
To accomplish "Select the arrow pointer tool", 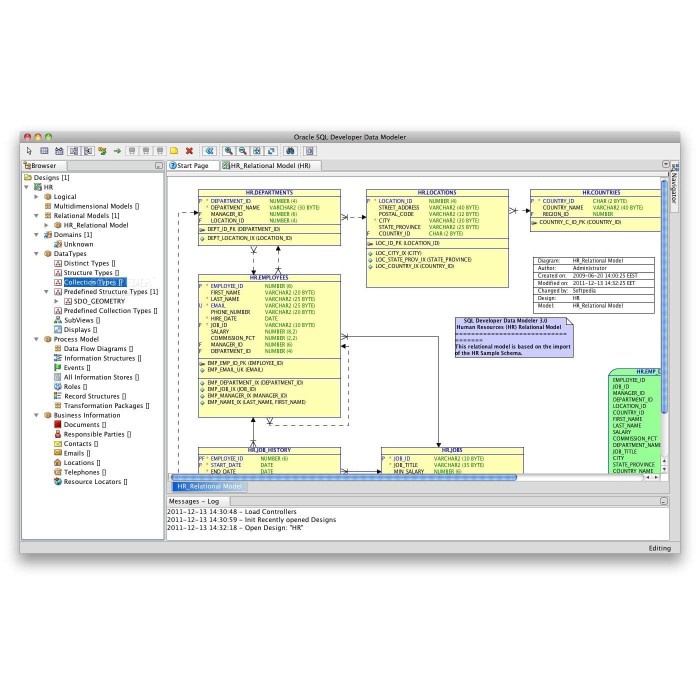I will tap(29, 151).
